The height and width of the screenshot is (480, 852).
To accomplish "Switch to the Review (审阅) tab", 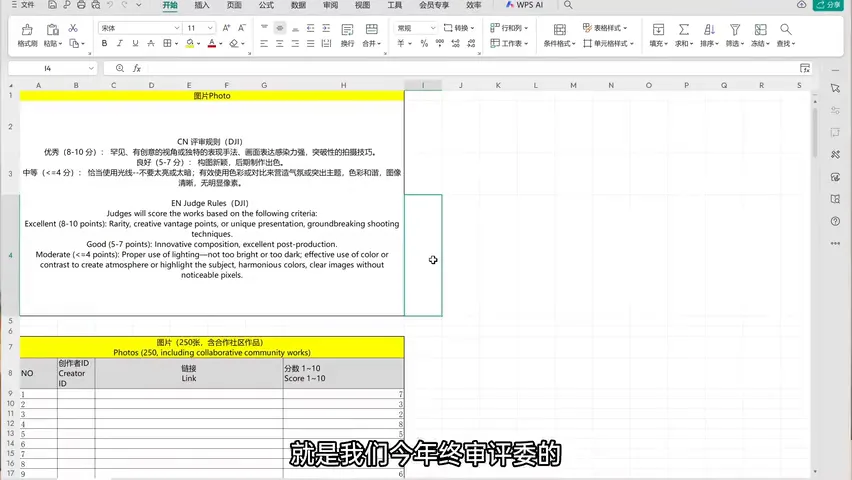I will point(330,5).
